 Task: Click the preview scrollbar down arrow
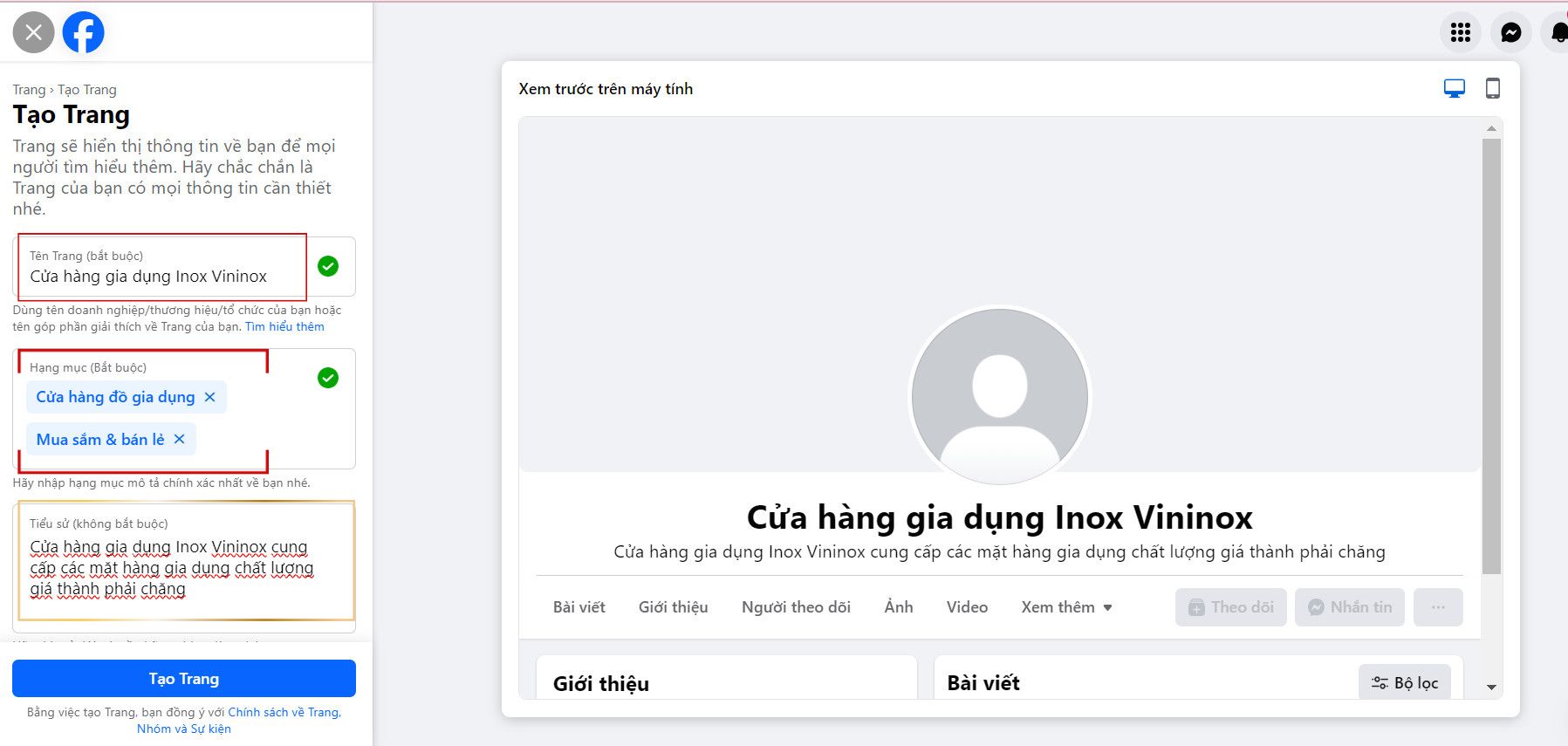point(1491,688)
